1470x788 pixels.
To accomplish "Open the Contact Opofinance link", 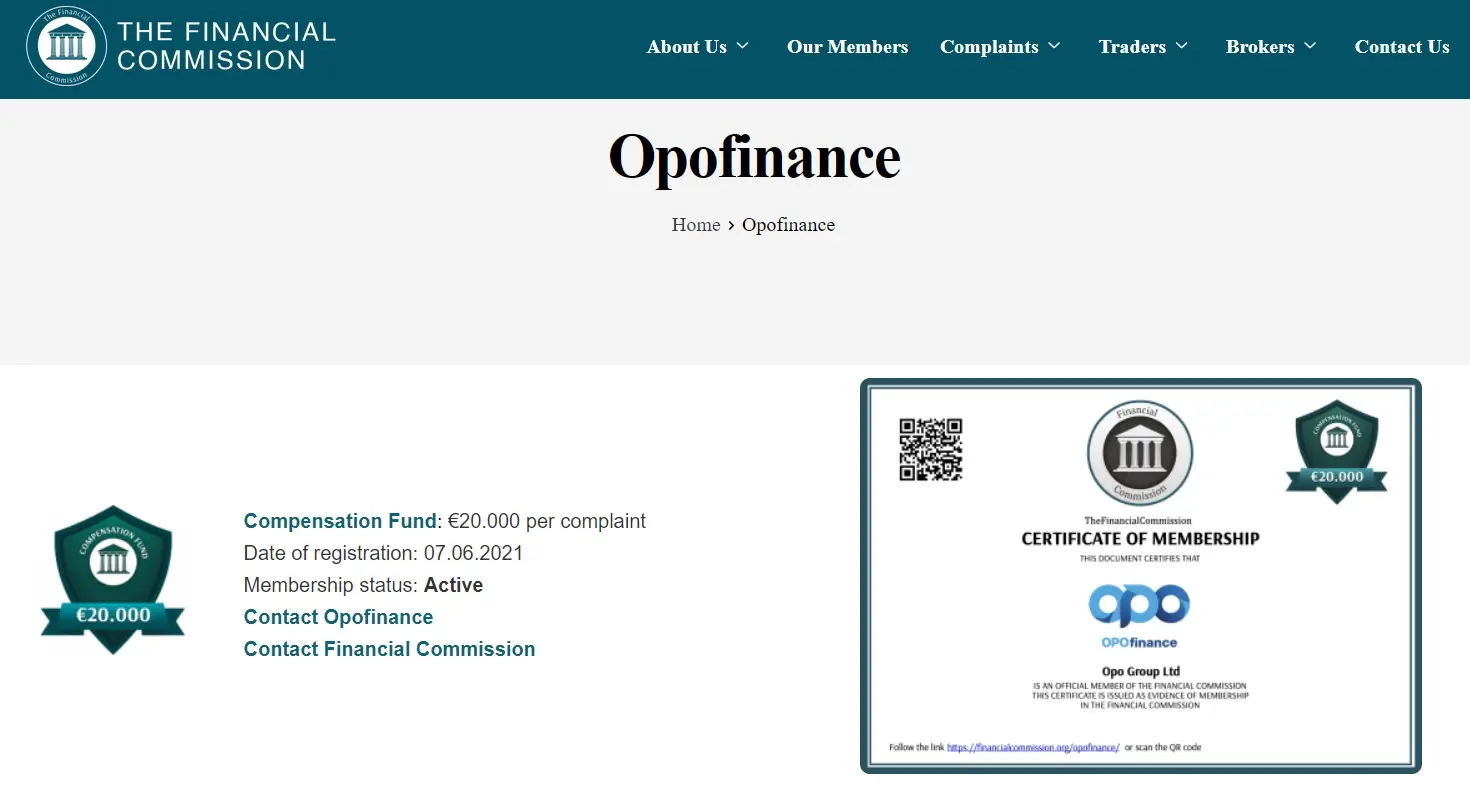I will 338,617.
